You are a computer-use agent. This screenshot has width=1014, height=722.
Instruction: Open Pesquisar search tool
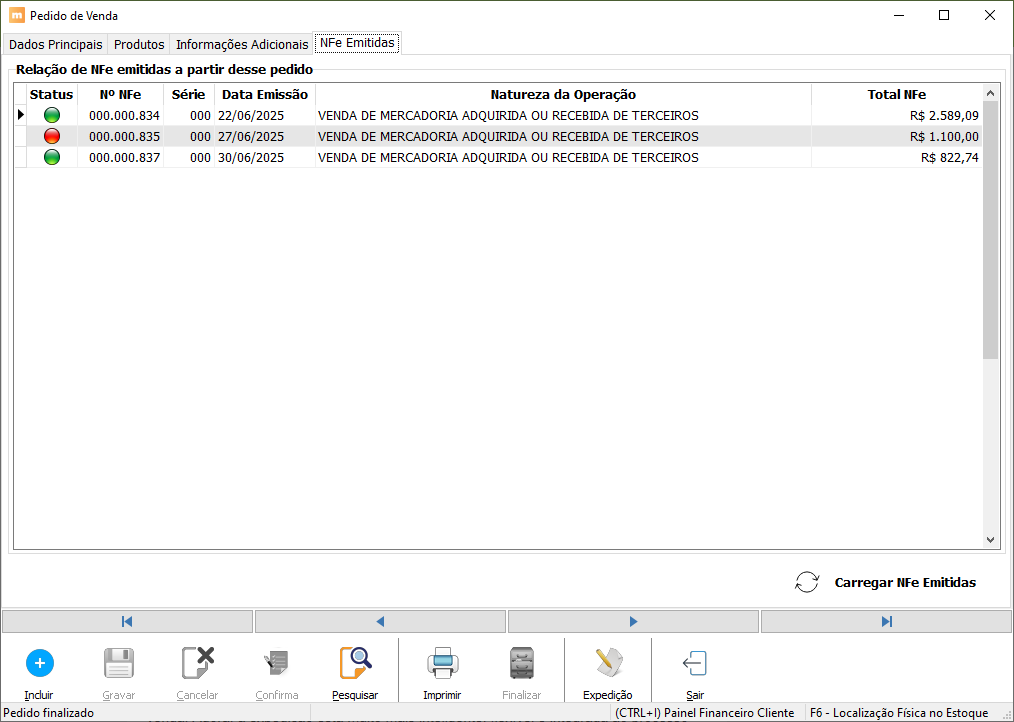355,662
